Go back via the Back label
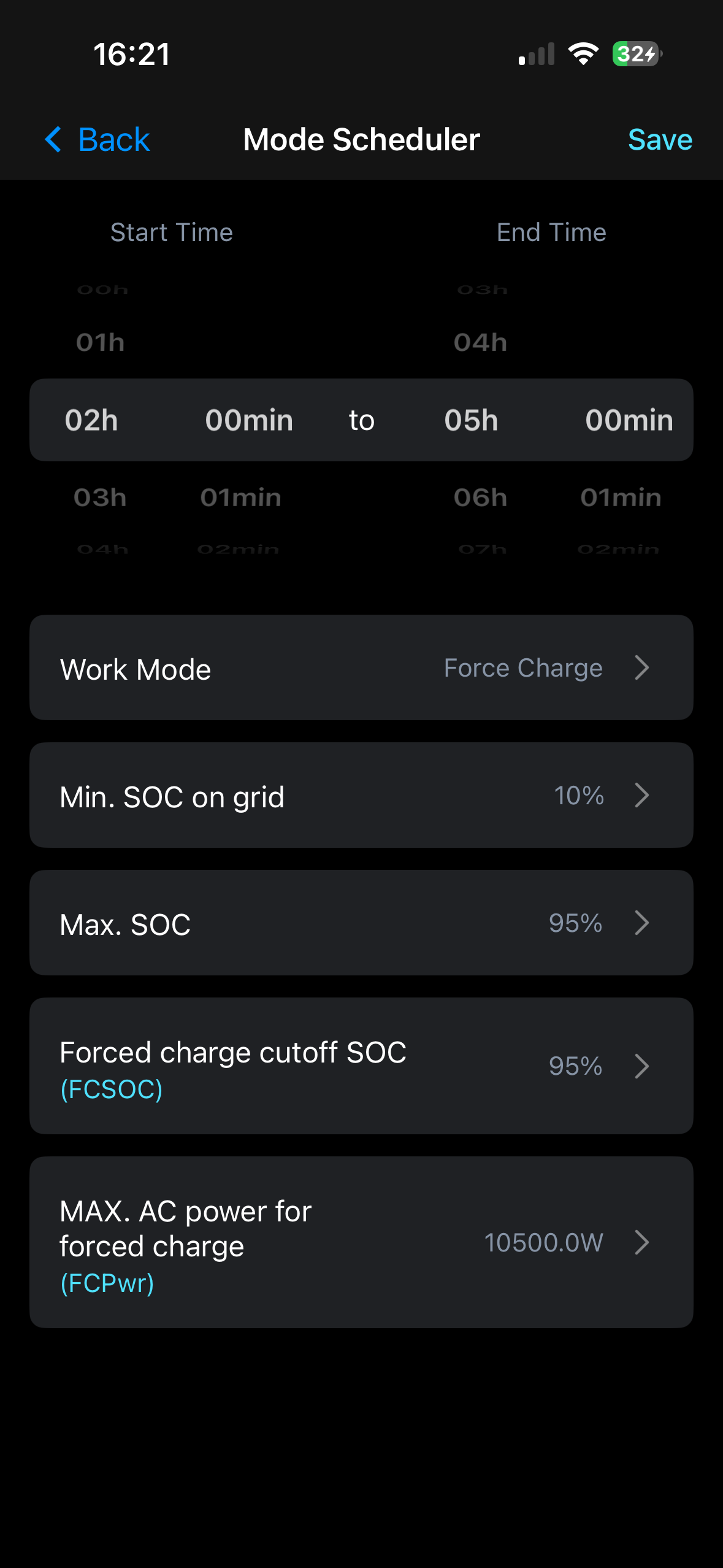723x1568 pixels. click(x=114, y=140)
